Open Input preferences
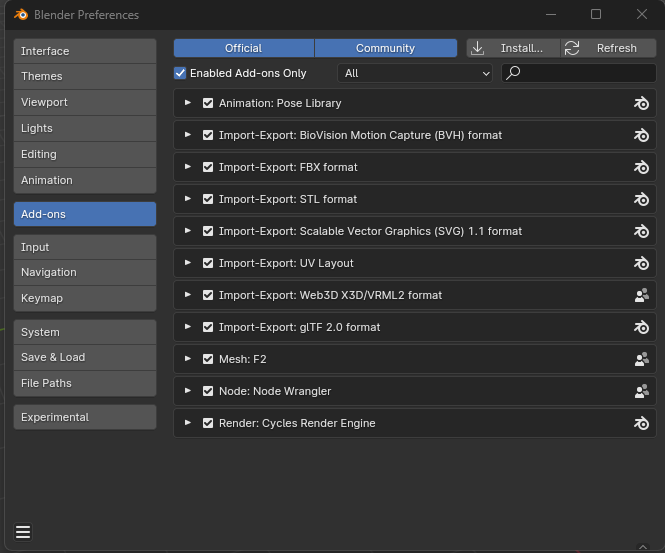 pyautogui.click(x=85, y=247)
